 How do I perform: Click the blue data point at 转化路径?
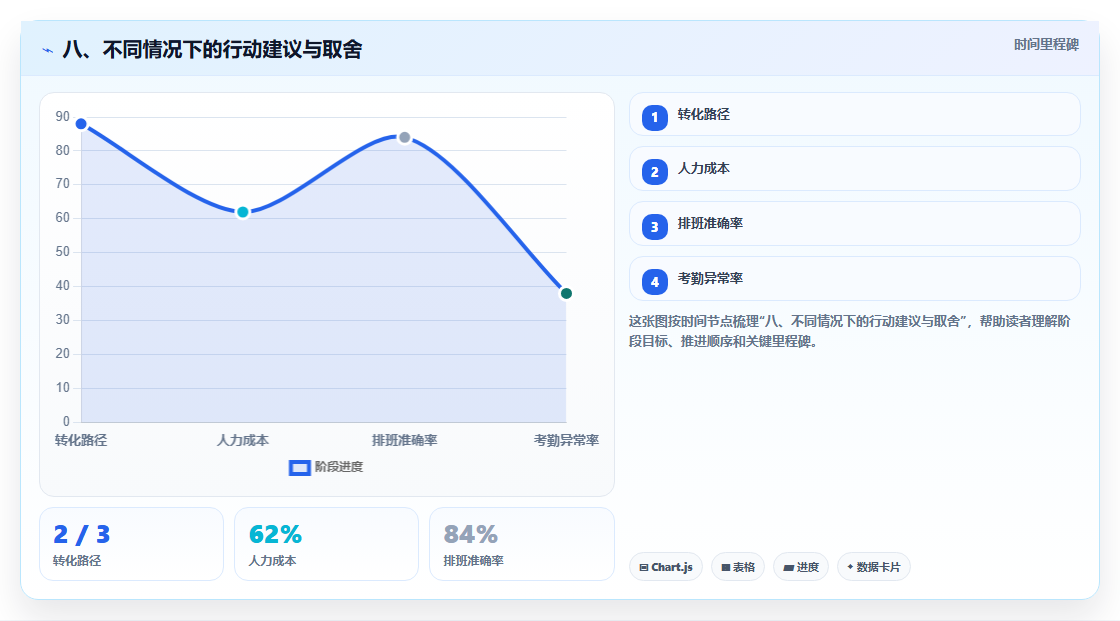(81, 124)
